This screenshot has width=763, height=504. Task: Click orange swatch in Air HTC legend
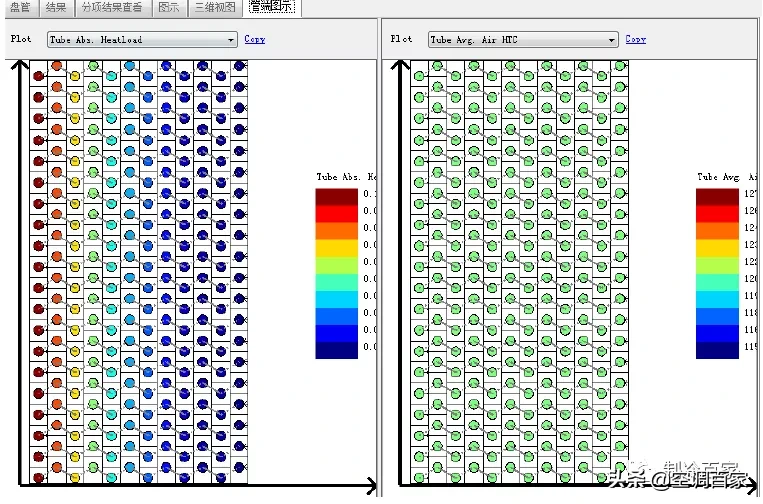(x=717, y=231)
